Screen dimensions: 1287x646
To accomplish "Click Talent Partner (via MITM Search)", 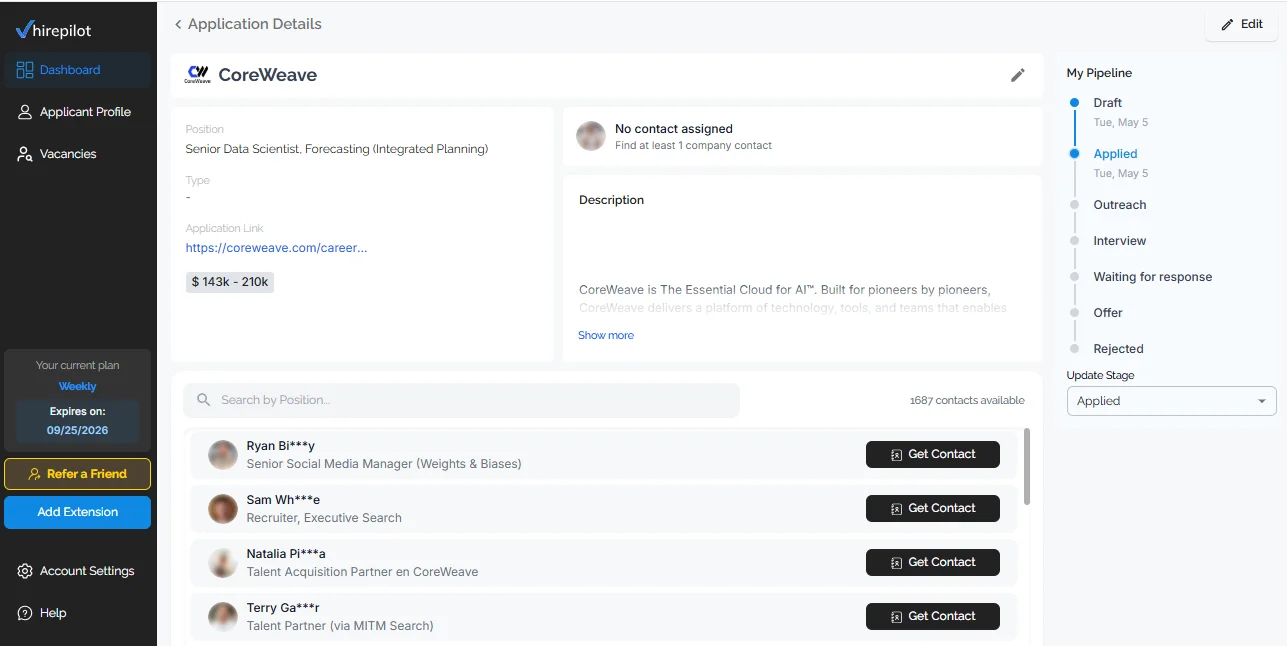I will (x=340, y=626).
